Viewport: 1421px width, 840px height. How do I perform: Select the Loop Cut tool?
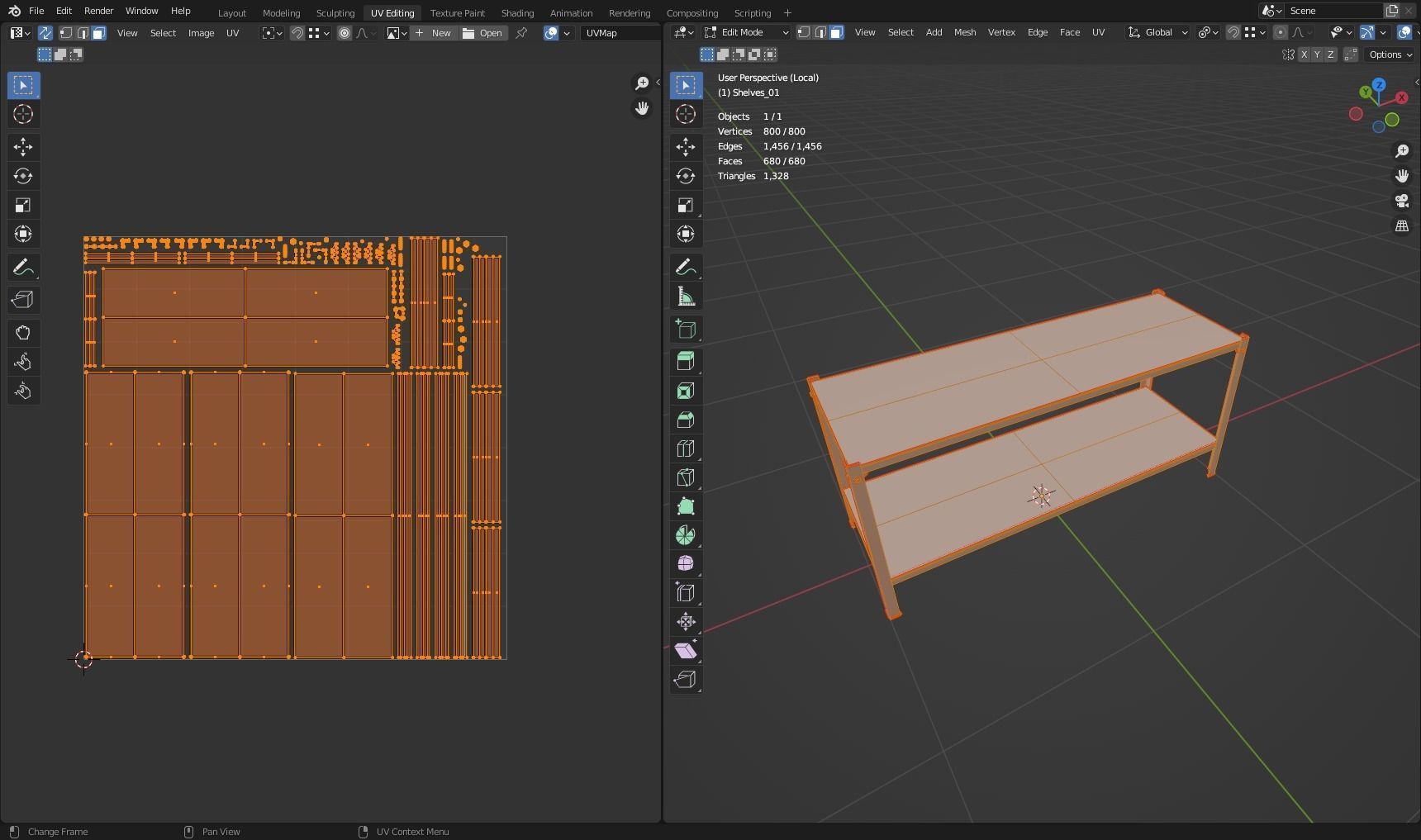(x=686, y=448)
